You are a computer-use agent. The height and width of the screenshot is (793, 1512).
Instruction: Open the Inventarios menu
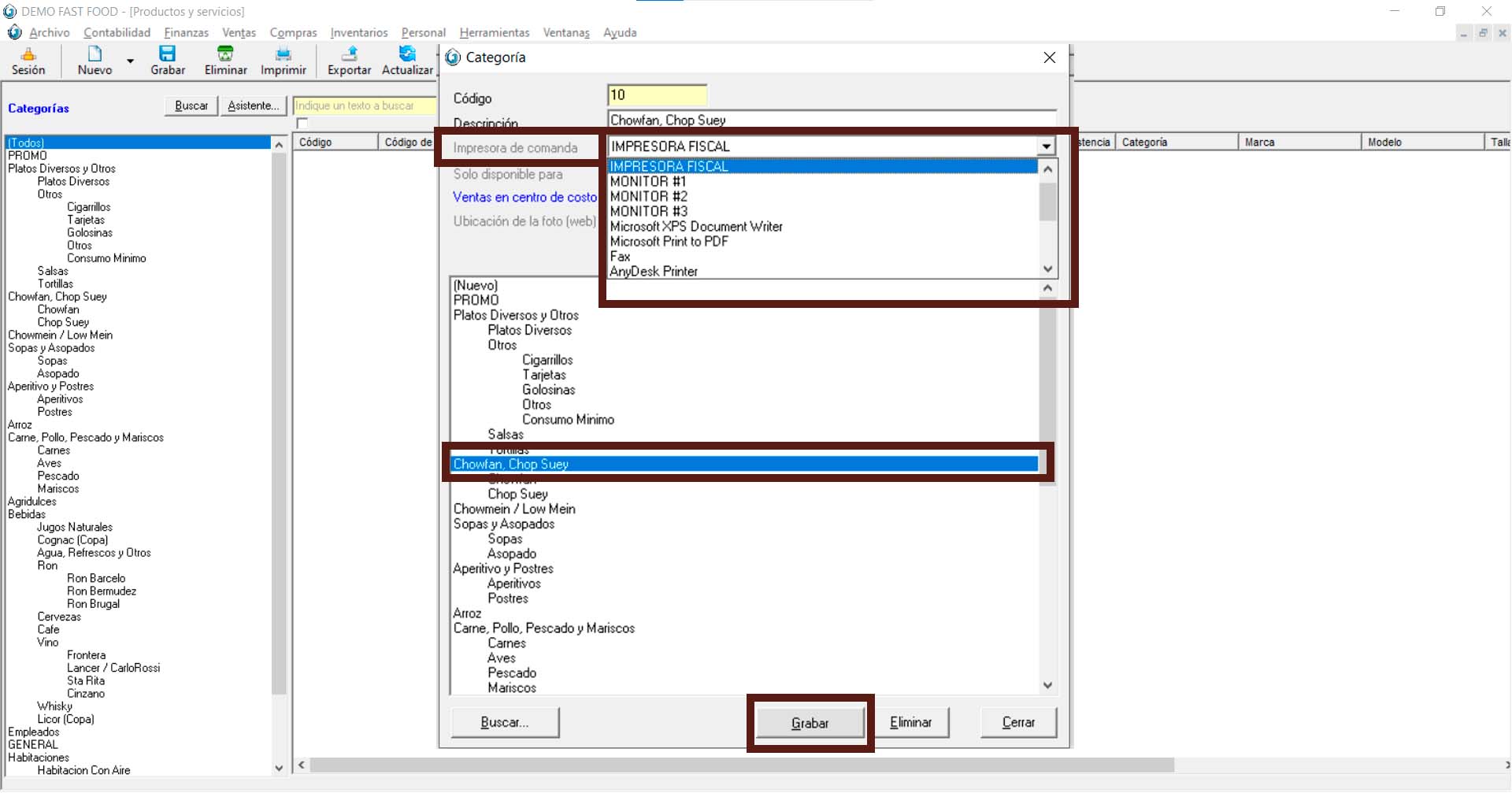[359, 32]
